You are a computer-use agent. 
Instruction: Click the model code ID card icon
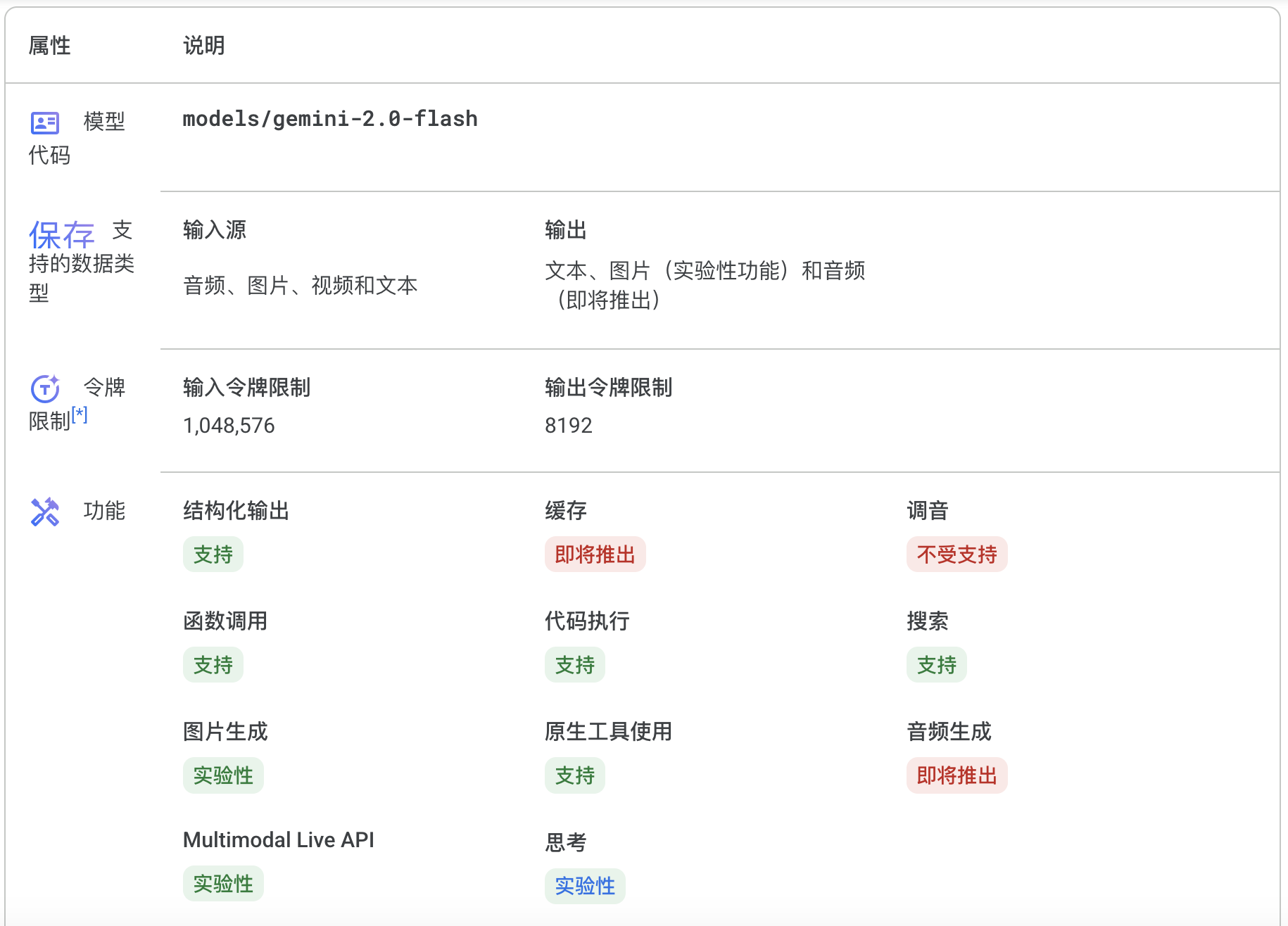(x=45, y=123)
